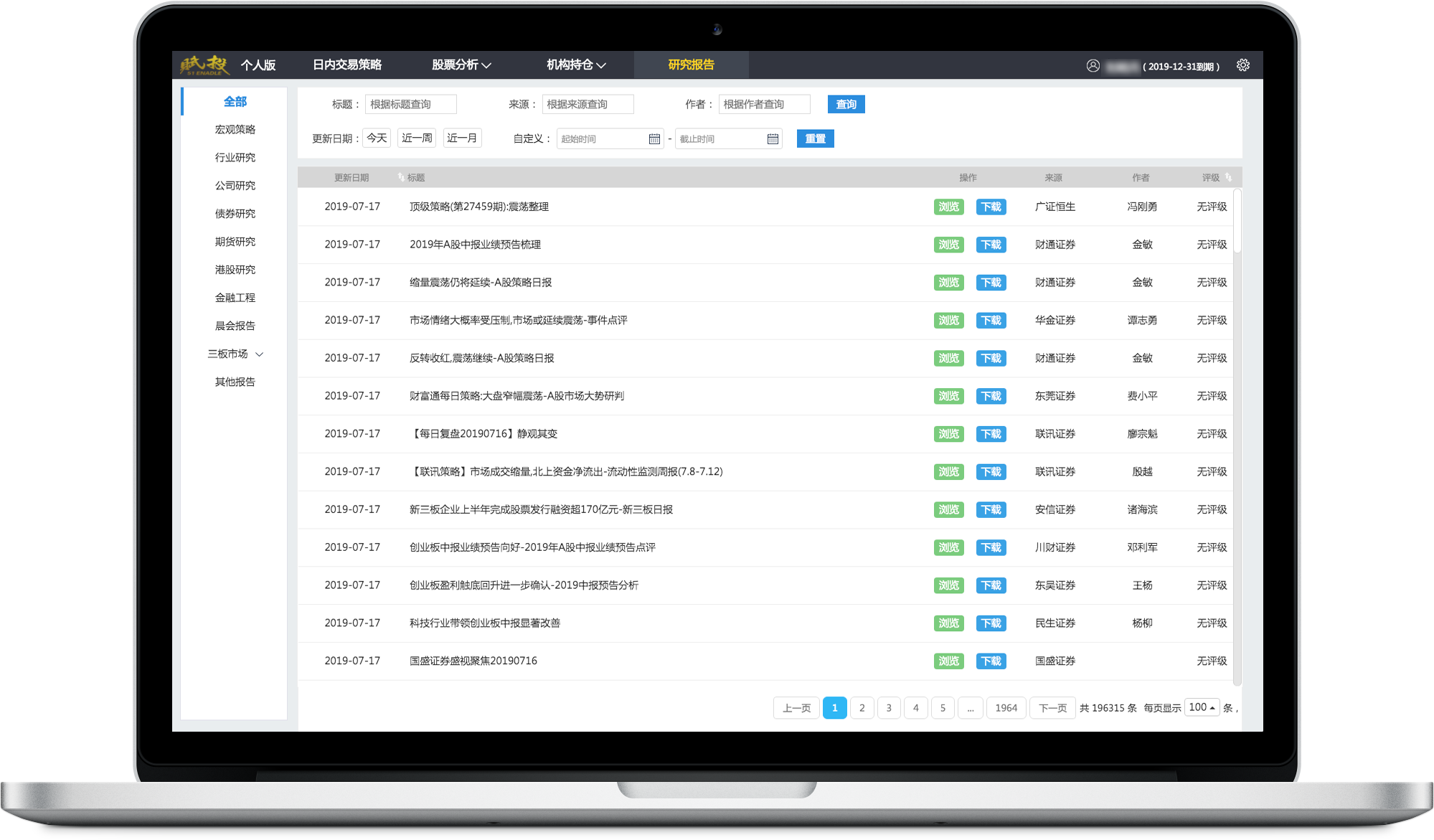
Task: Click the user account avatar icon
Action: 1093,66
